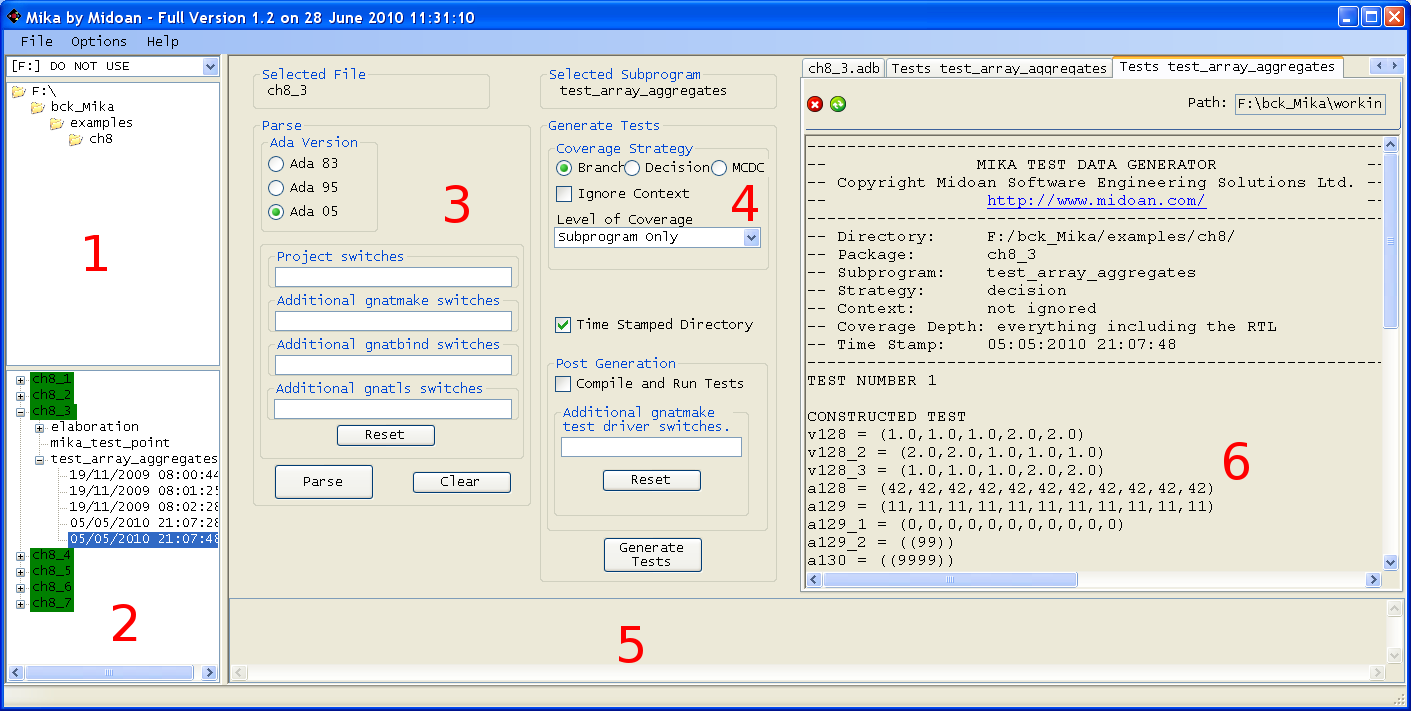Enable the Ignore Context checkbox
Image resolution: width=1411 pixels, height=711 pixels.
pos(564,194)
